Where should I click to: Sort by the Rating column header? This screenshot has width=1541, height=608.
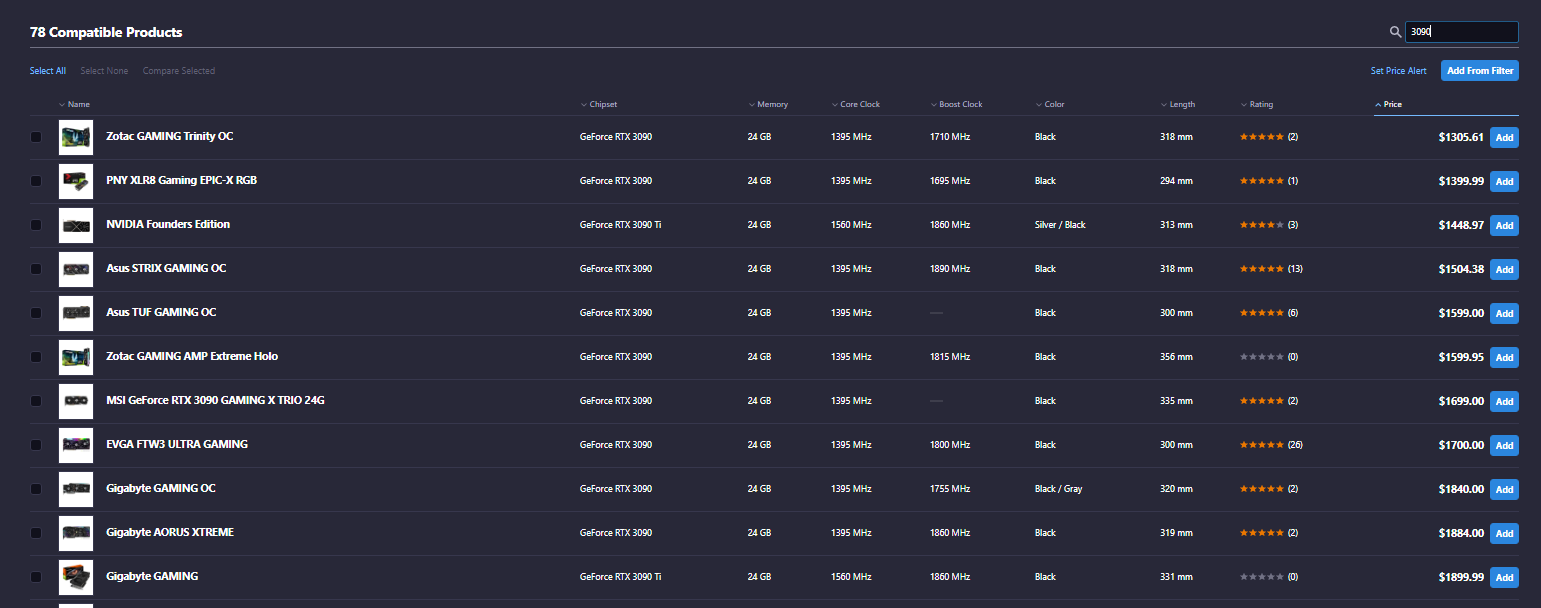pyautogui.click(x=1257, y=105)
